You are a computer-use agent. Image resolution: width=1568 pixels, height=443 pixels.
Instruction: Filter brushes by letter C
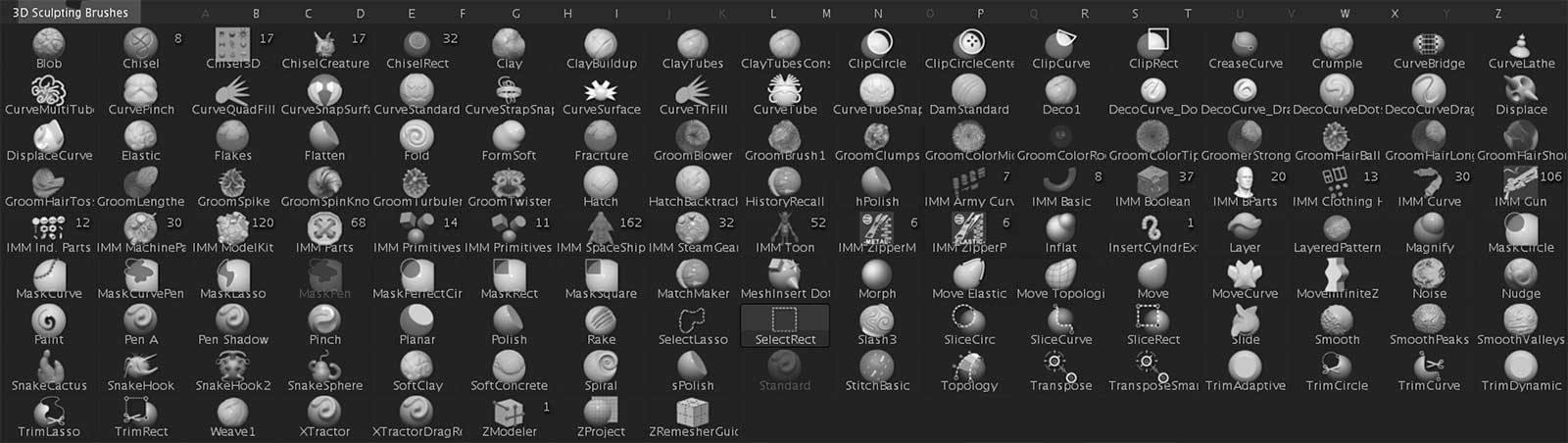point(308,14)
